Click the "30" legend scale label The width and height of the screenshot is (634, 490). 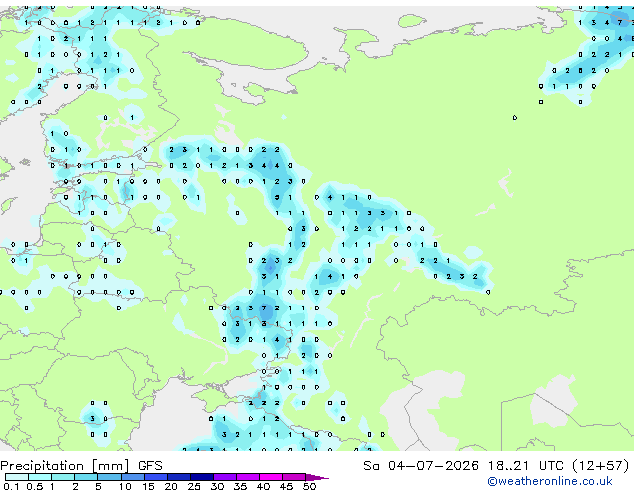(218, 486)
